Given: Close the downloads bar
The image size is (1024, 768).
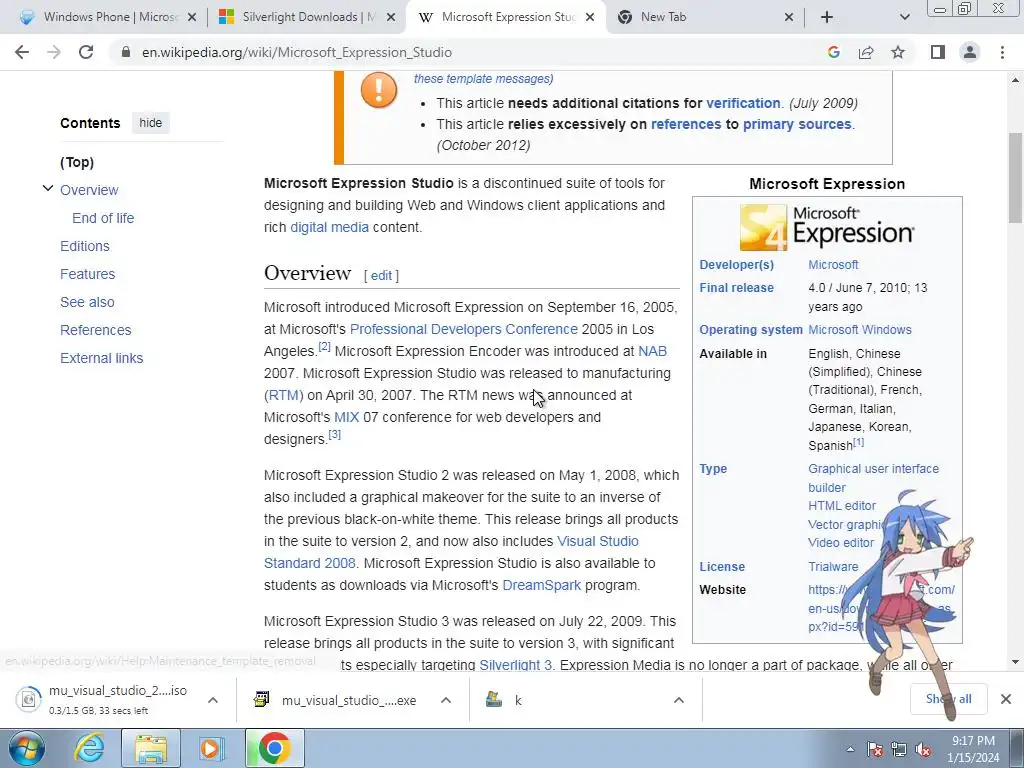Looking at the screenshot, I should (1006, 699).
